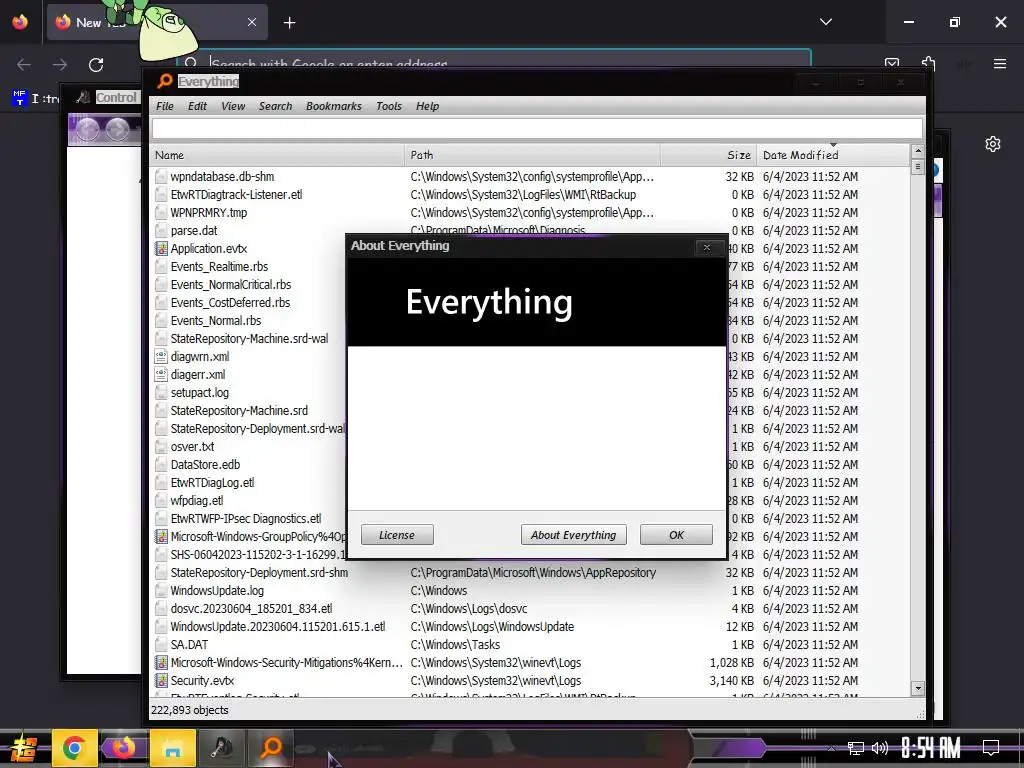Open the Search menu in Everything
Screen dimensions: 1024x768
(x=275, y=106)
